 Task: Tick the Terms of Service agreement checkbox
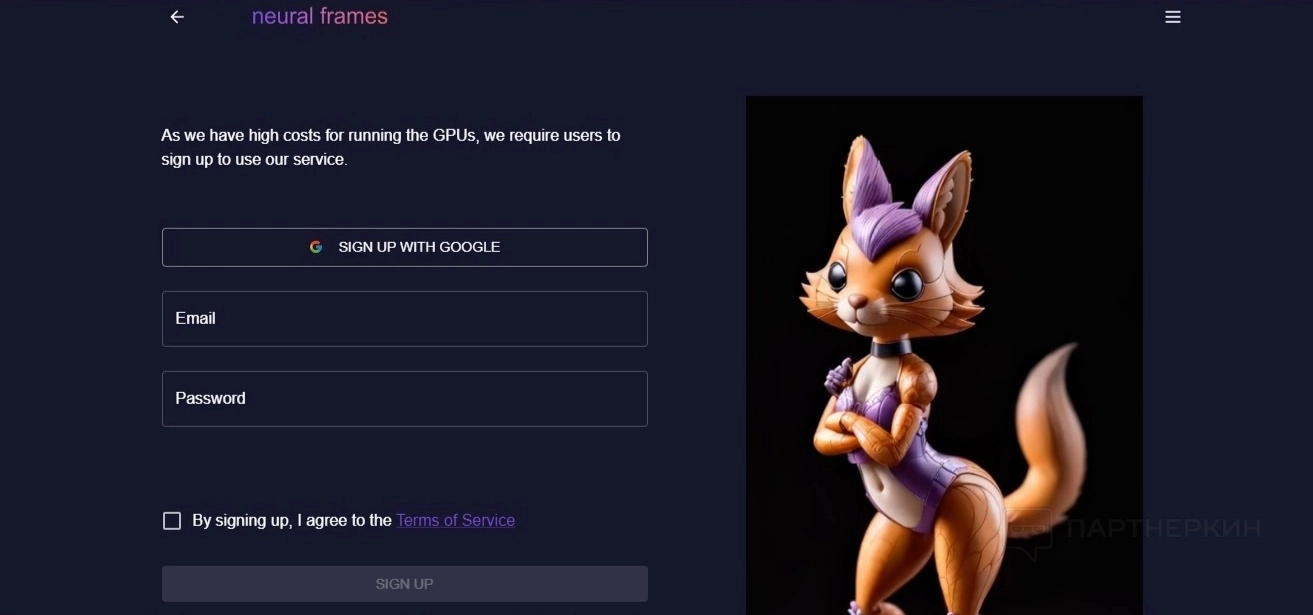(x=172, y=521)
